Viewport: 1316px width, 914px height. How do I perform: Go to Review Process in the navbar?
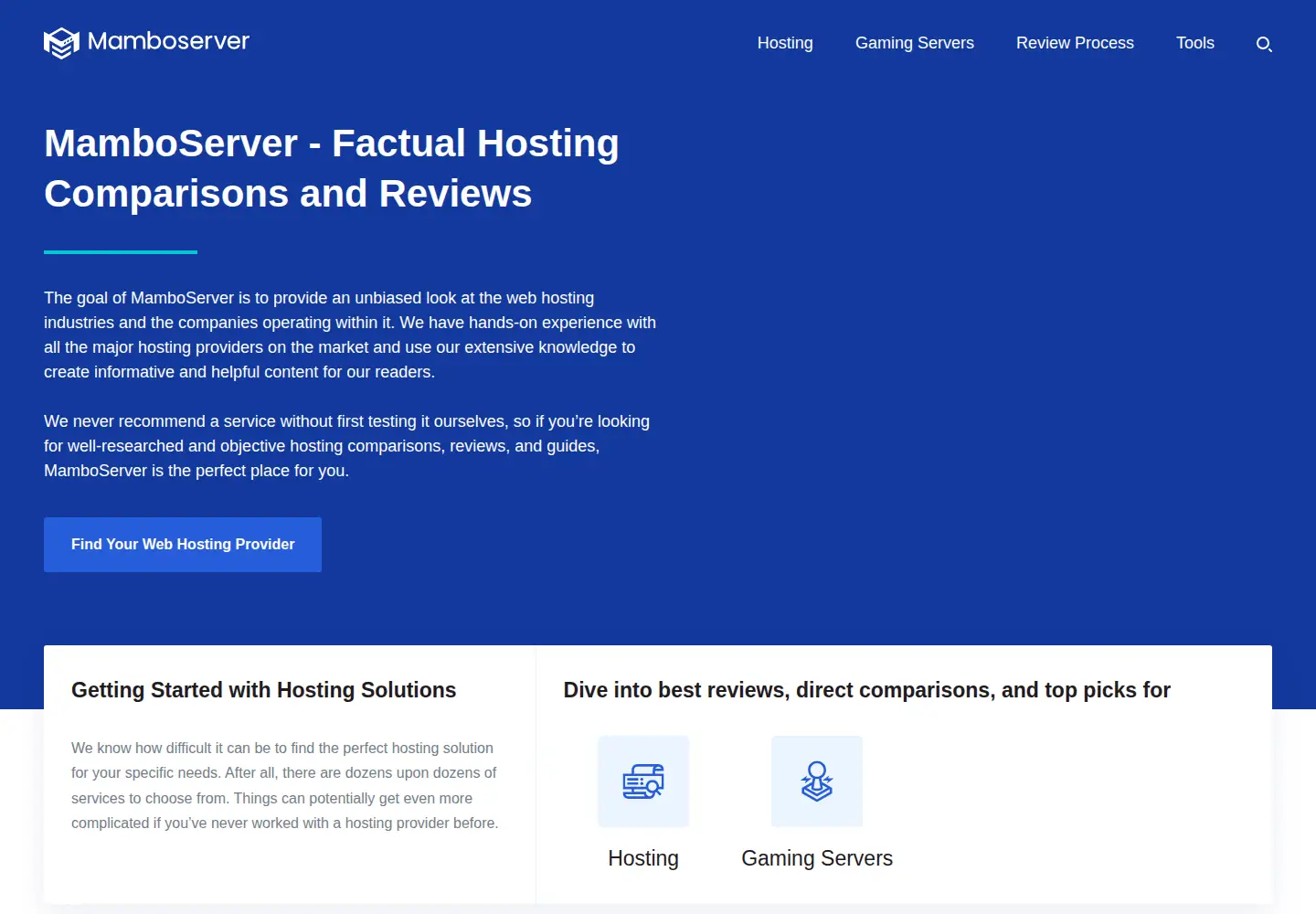click(1075, 43)
